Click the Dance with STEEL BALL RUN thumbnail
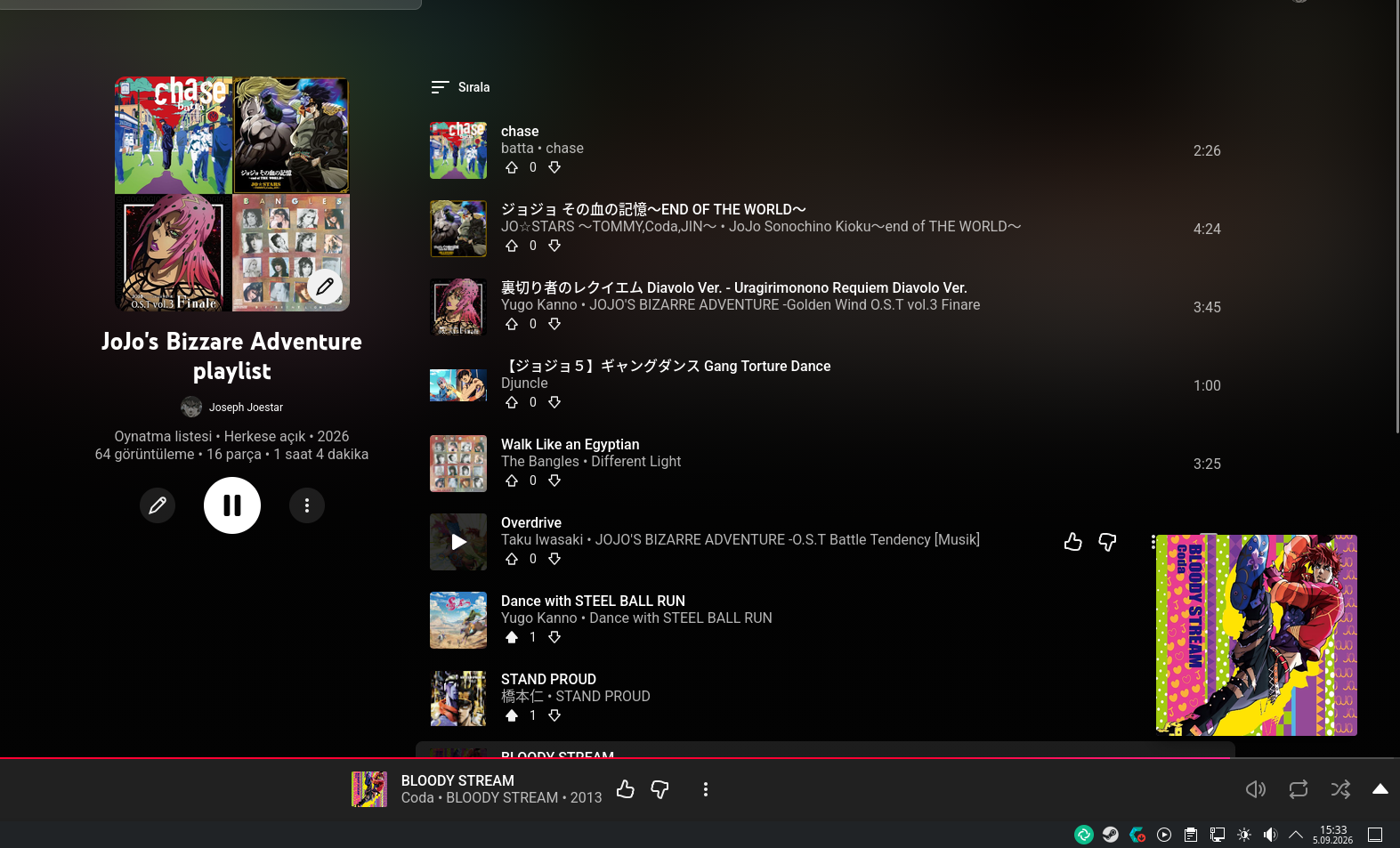Image resolution: width=1400 pixels, height=848 pixels. click(x=458, y=620)
